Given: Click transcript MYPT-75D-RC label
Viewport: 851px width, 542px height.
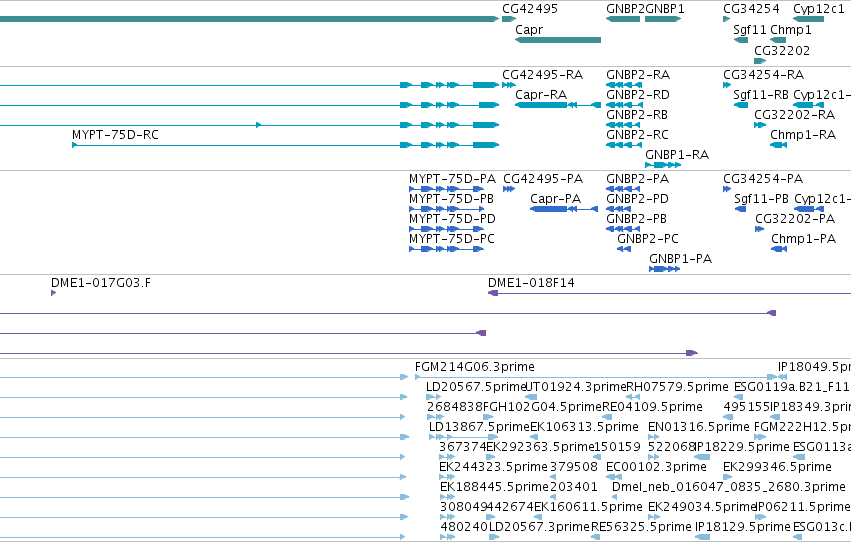Looking at the screenshot, I should (115, 135).
